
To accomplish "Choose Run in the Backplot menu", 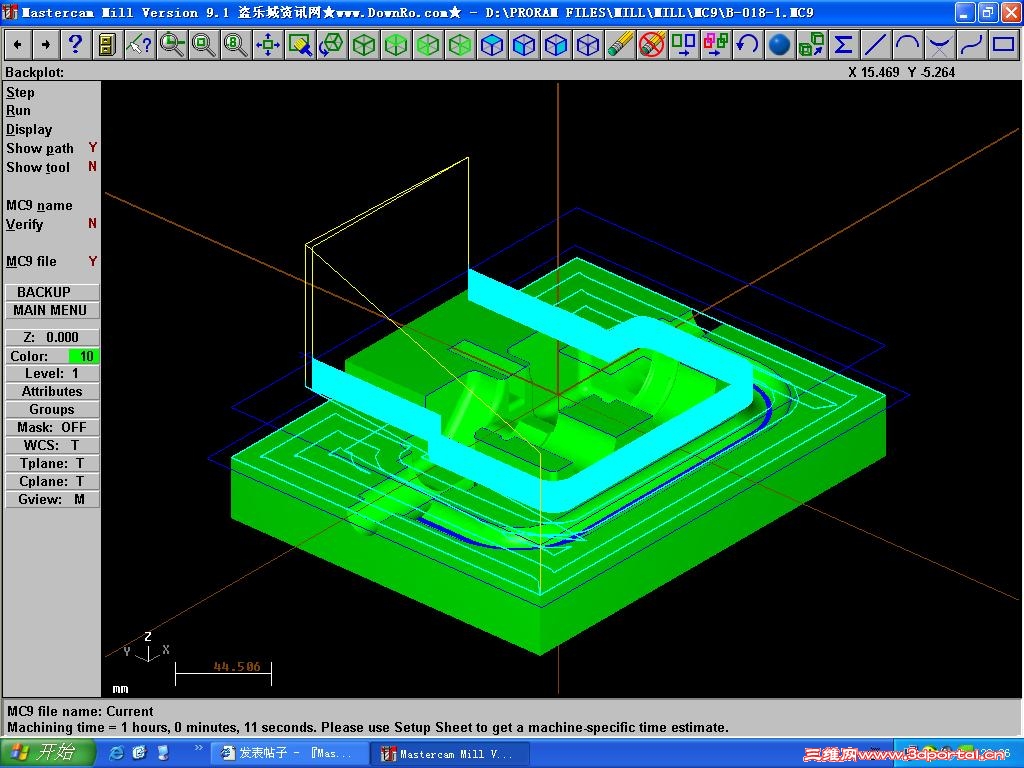I will (x=18, y=110).
